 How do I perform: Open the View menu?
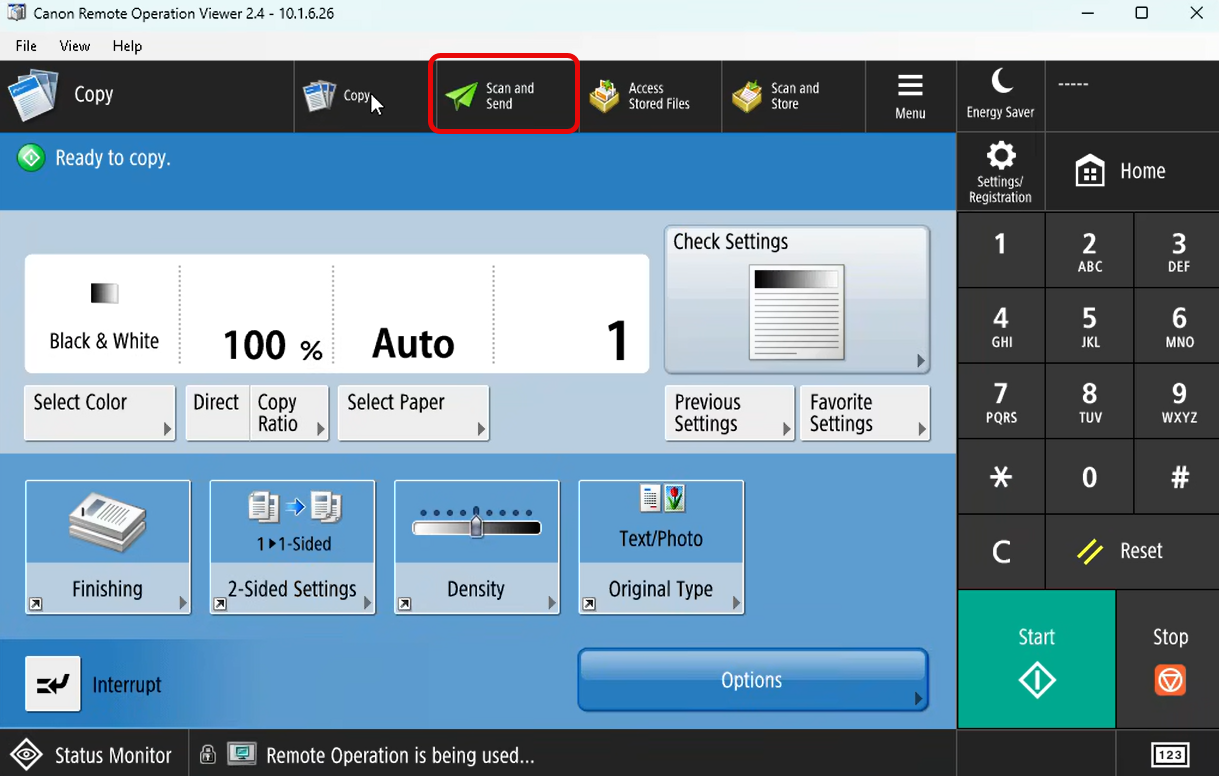pos(75,46)
